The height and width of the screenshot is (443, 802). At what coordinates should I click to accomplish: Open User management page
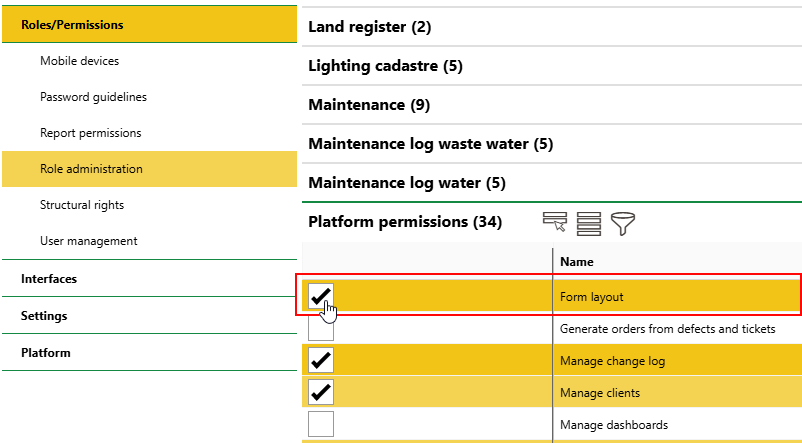click(x=88, y=241)
